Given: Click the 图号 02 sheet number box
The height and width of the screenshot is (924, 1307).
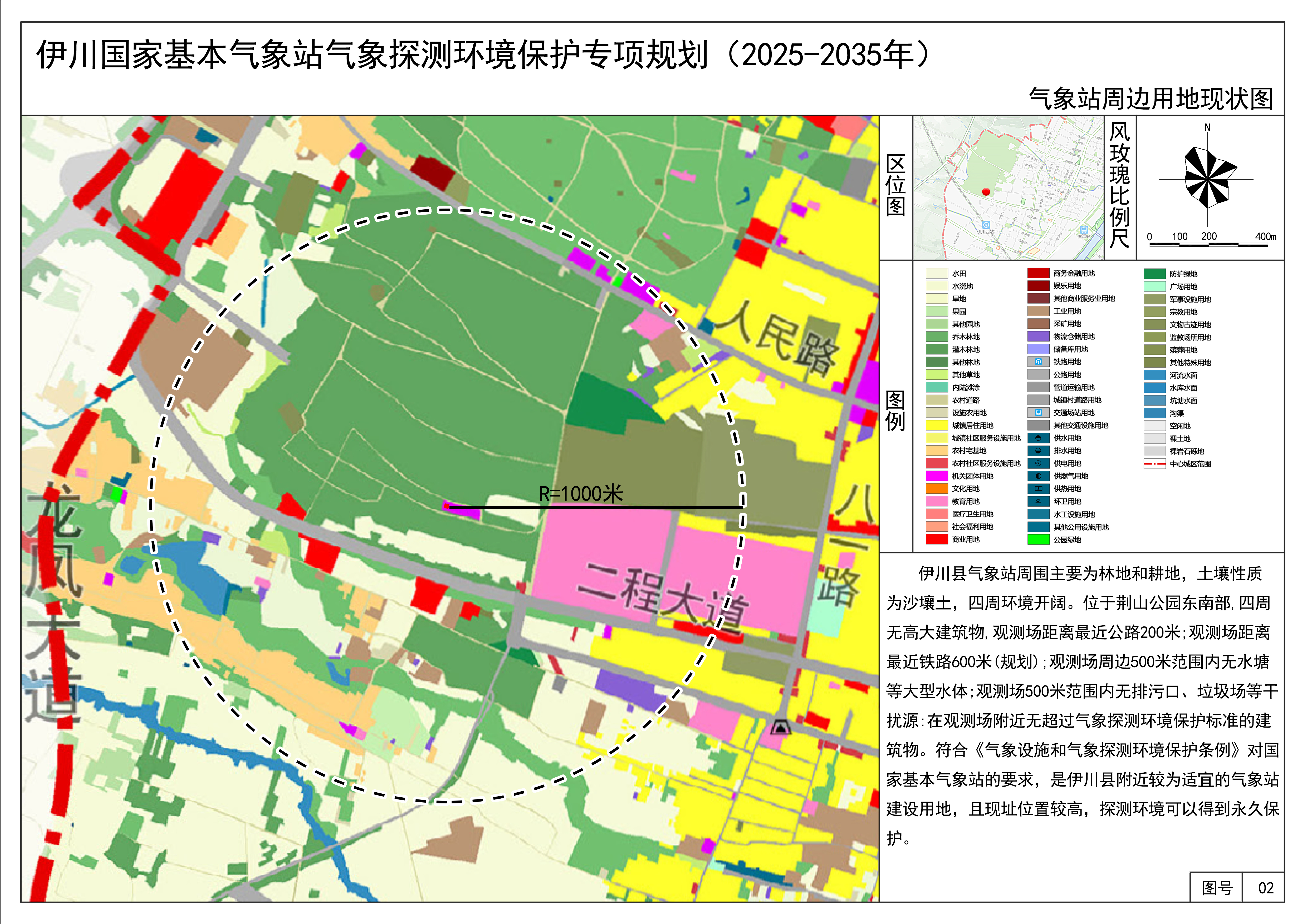Looking at the screenshot, I should (1265, 888).
